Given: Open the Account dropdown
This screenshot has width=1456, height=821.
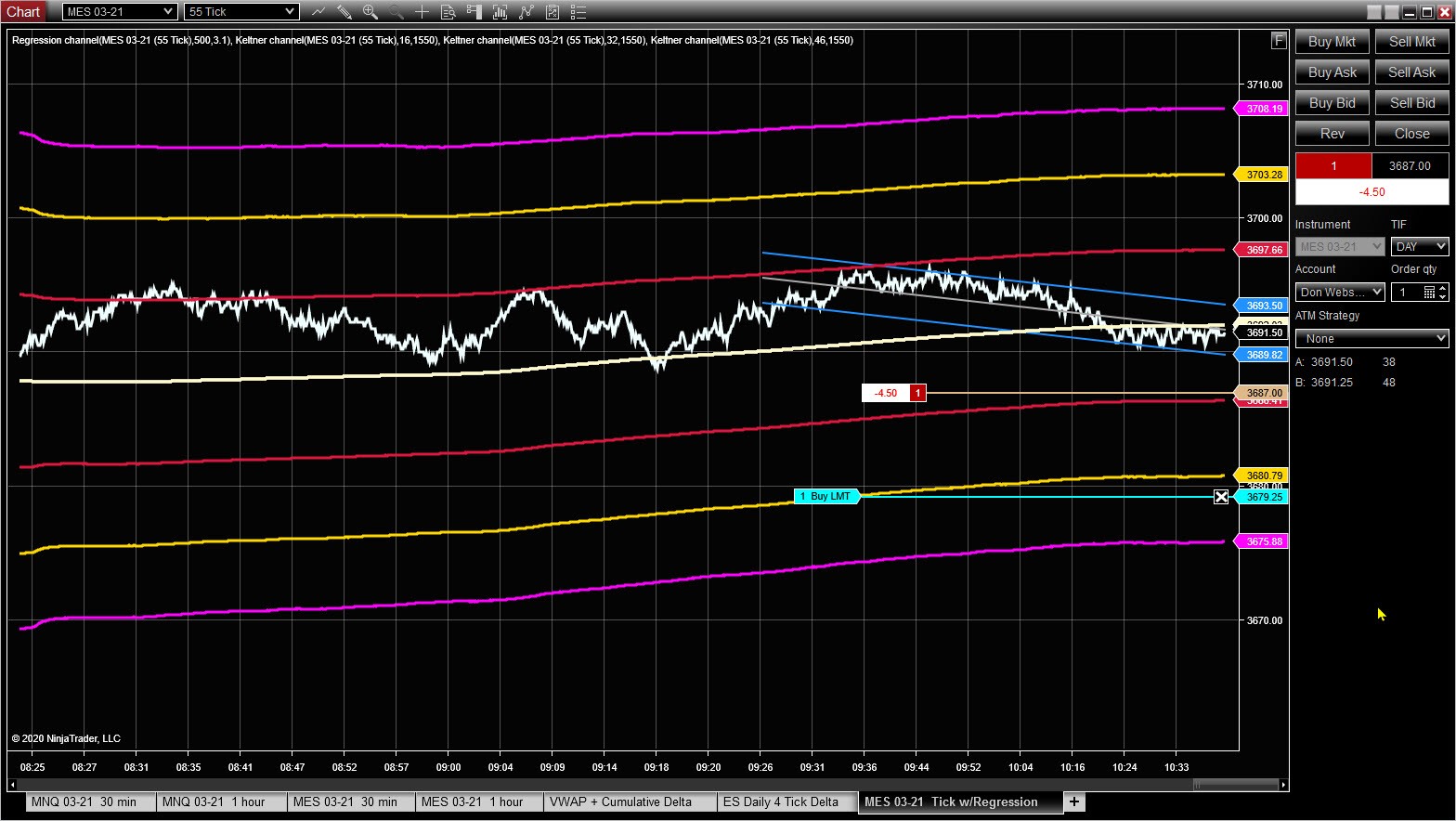Looking at the screenshot, I should point(1340,292).
